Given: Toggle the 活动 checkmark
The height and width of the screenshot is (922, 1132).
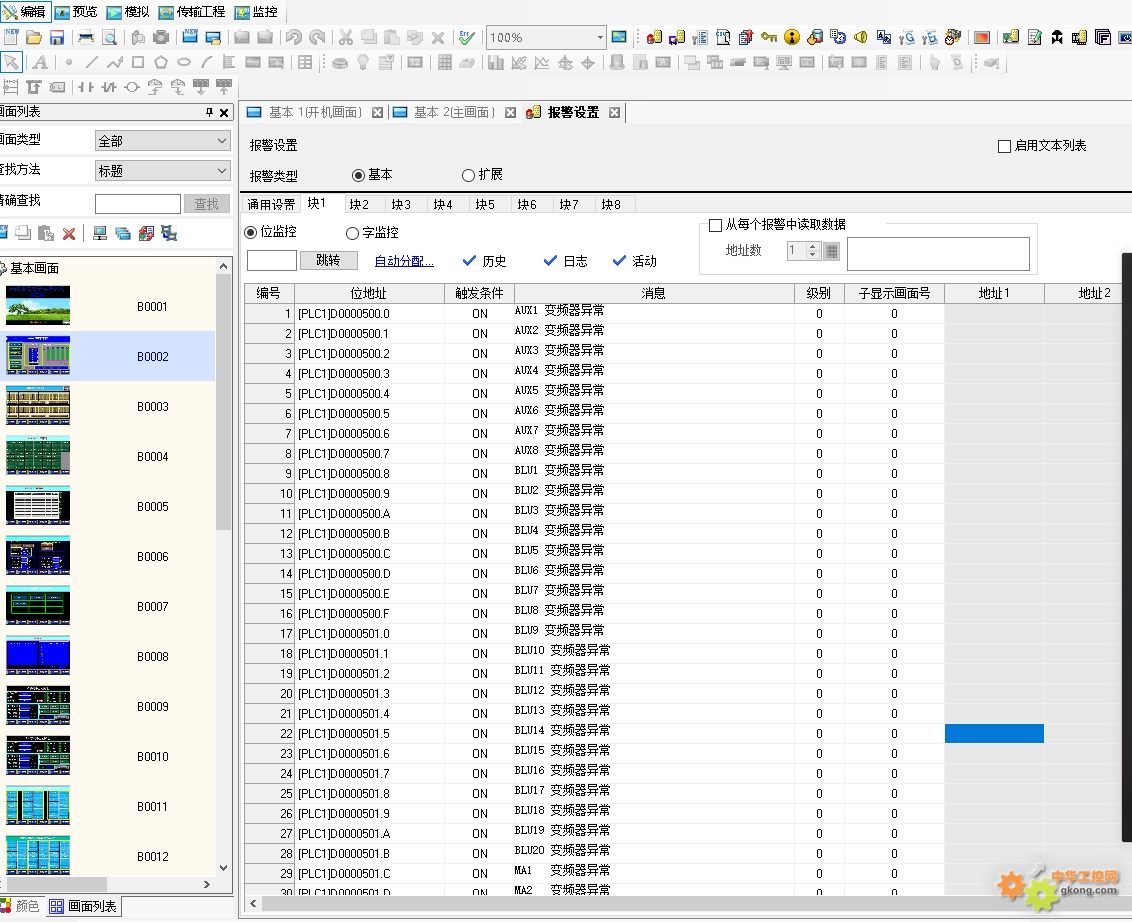Looking at the screenshot, I should point(619,261).
